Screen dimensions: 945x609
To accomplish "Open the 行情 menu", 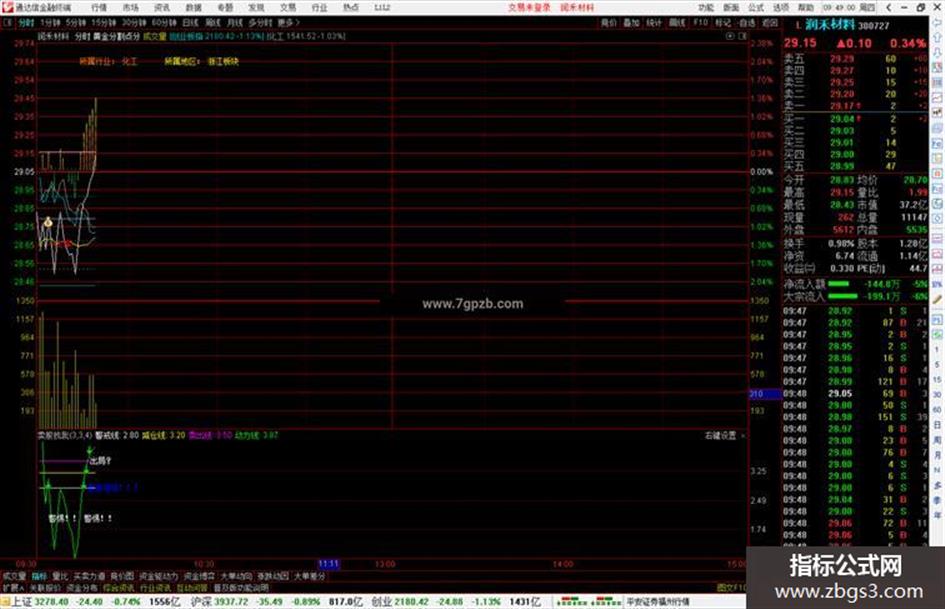I will 99,7.
